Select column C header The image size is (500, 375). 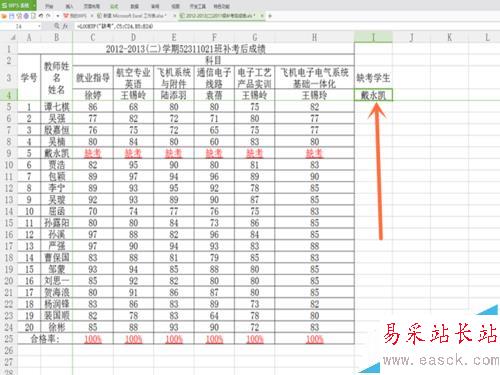(93, 37)
